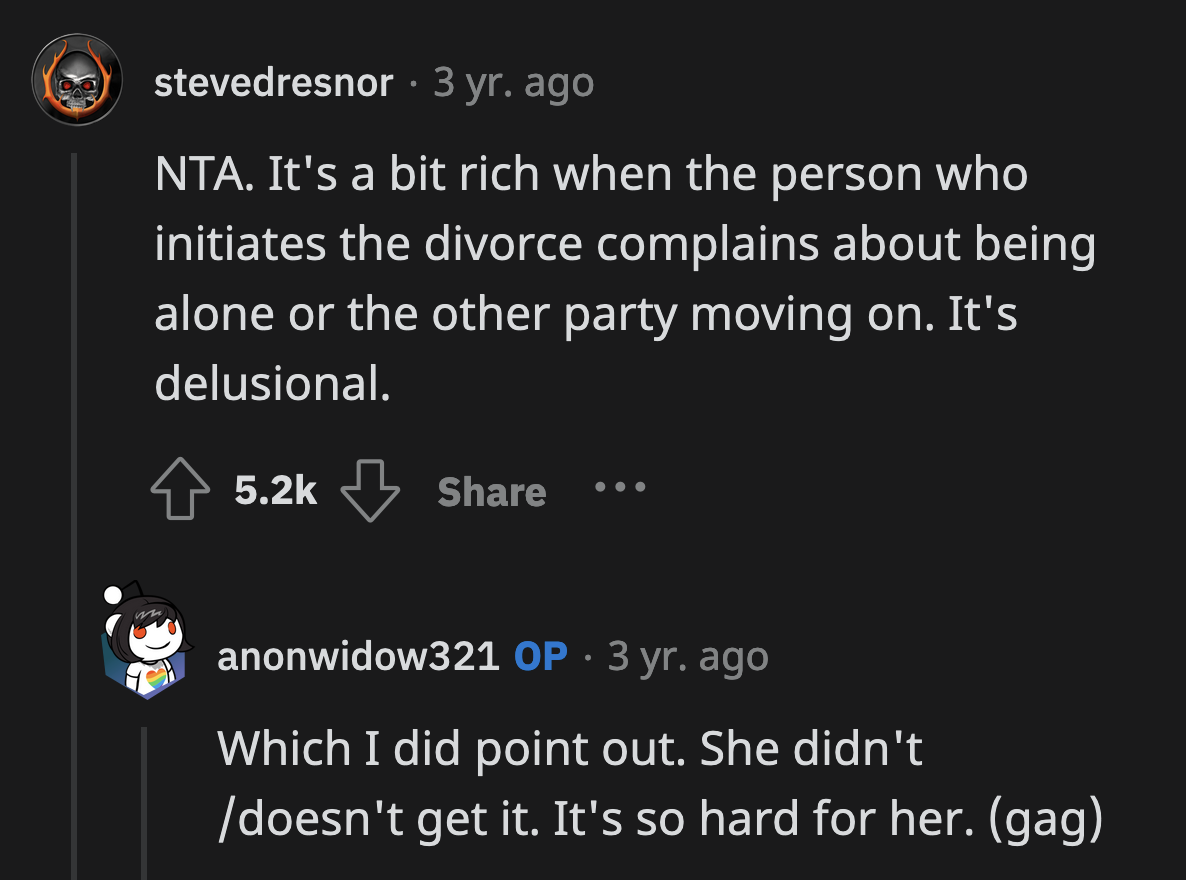Open stevedresnor's user profile link

[272, 84]
